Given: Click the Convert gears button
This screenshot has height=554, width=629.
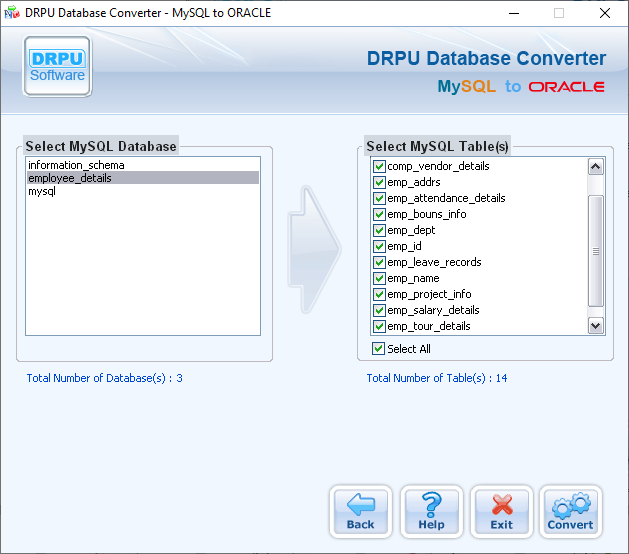Looking at the screenshot, I should 570,511.
